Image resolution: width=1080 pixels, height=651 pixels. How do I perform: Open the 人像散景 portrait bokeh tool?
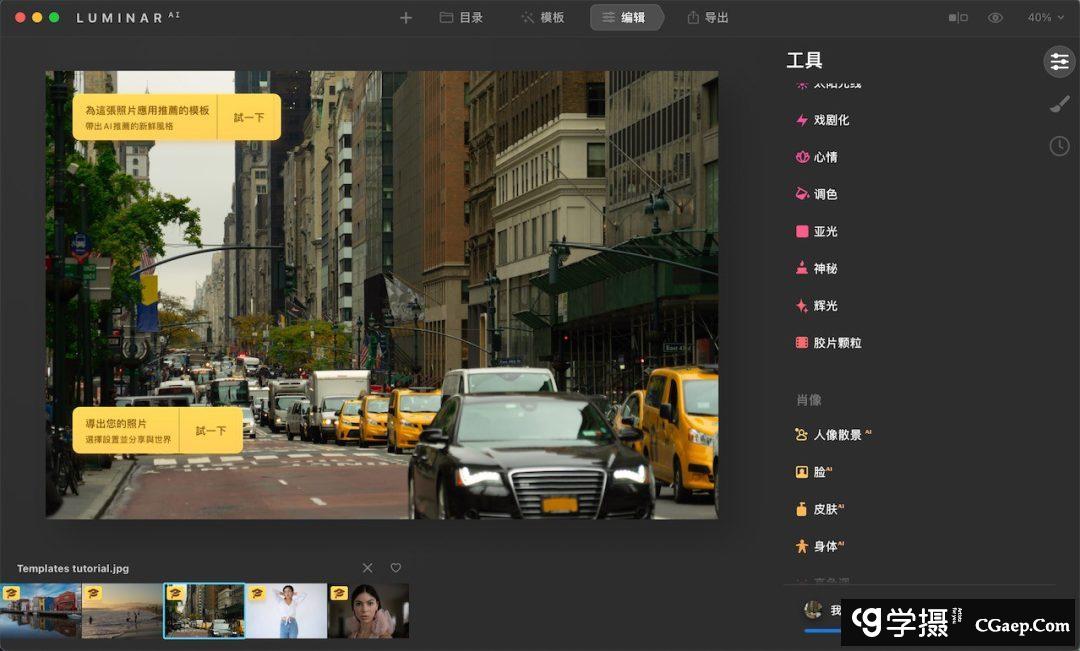tap(836, 435)
